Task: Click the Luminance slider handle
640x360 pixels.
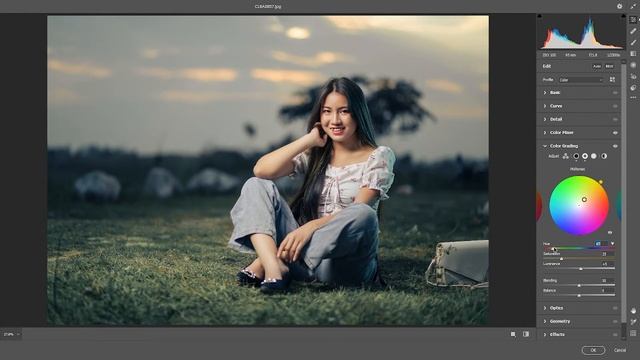Action: click(x=581, y=269)
